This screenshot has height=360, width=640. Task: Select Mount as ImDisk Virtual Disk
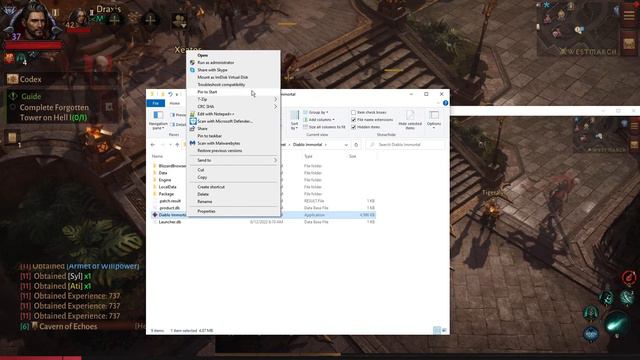222,77
